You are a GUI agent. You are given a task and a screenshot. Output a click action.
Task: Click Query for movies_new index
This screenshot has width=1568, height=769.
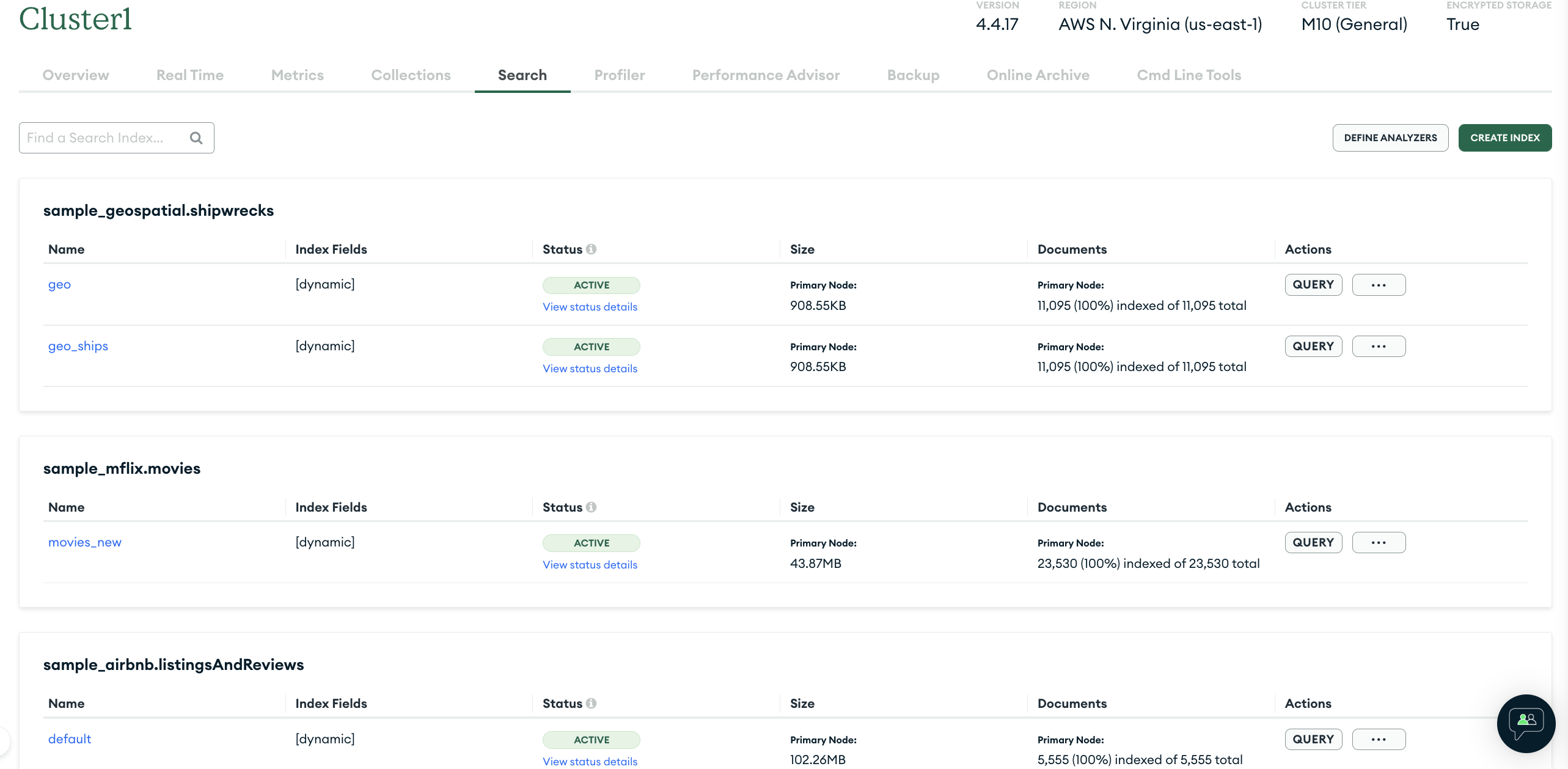[1313, 543]
